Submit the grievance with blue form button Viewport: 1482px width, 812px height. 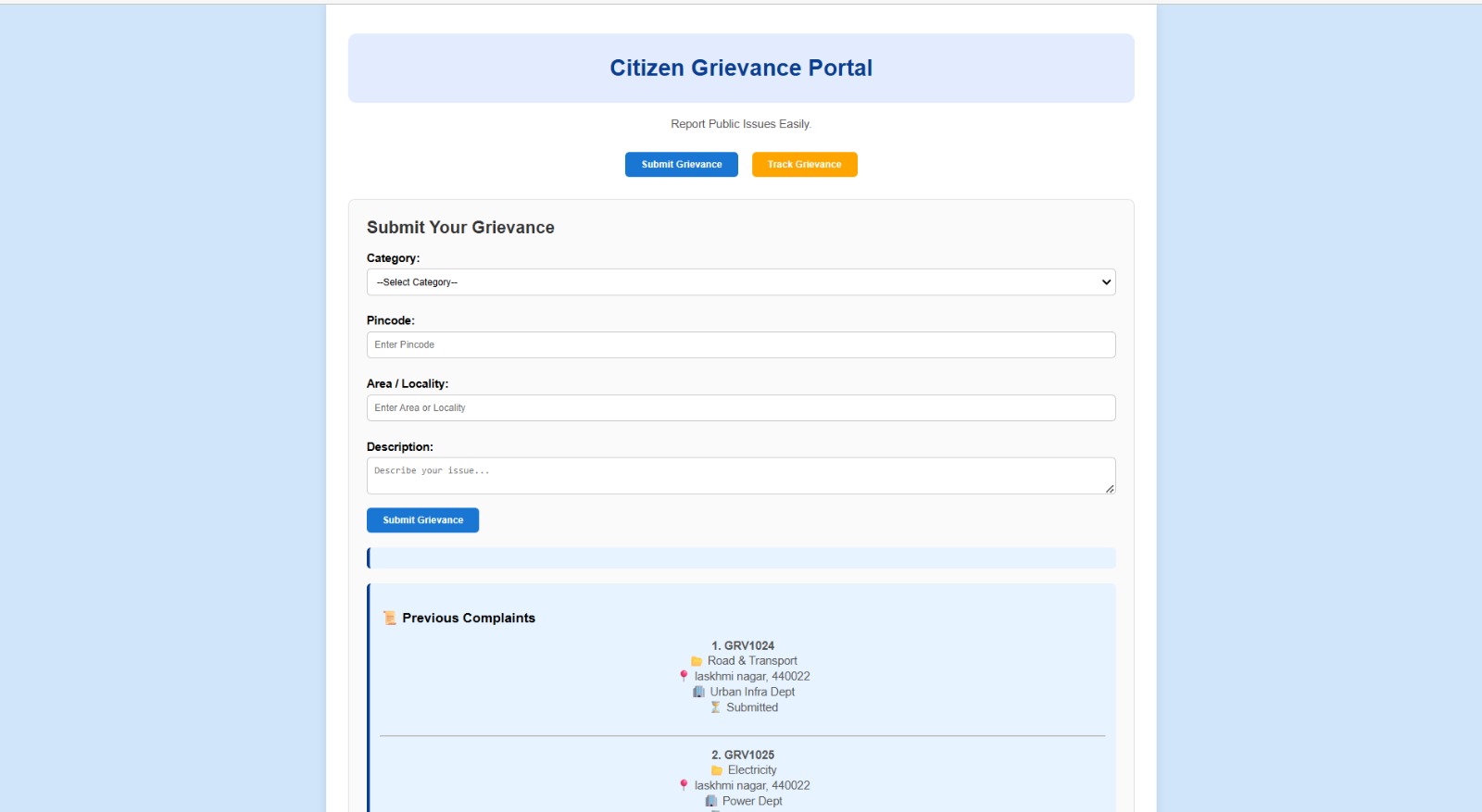click(x=422, y=520)
